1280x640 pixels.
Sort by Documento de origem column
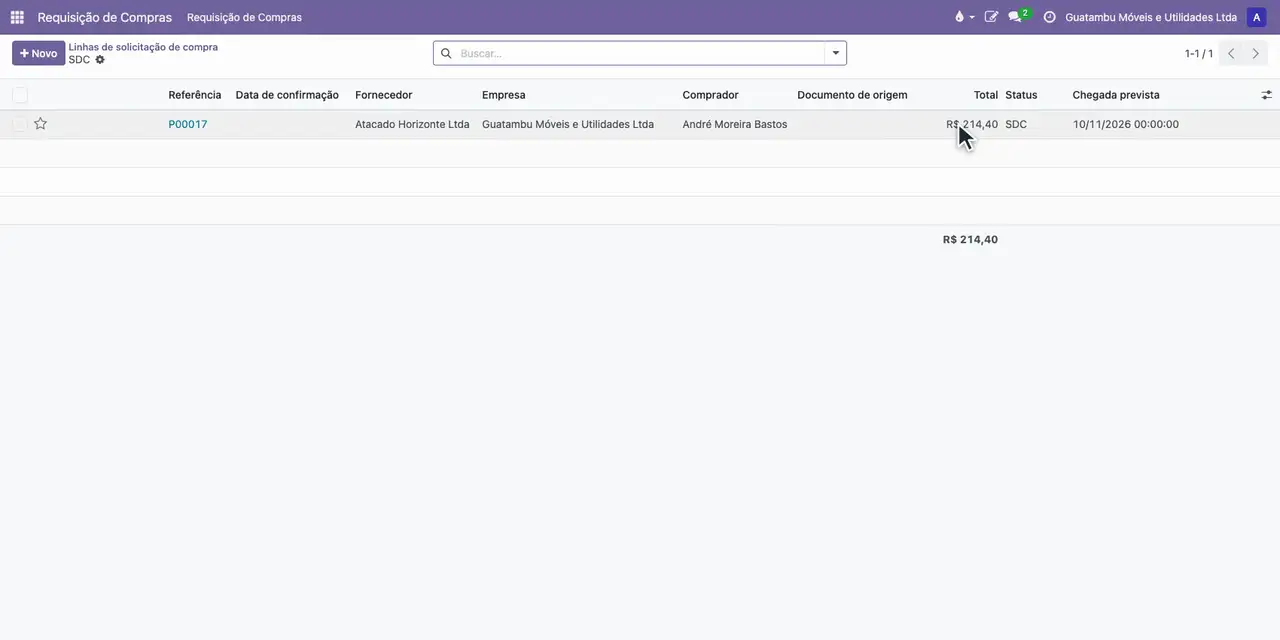tap(852, 95)
